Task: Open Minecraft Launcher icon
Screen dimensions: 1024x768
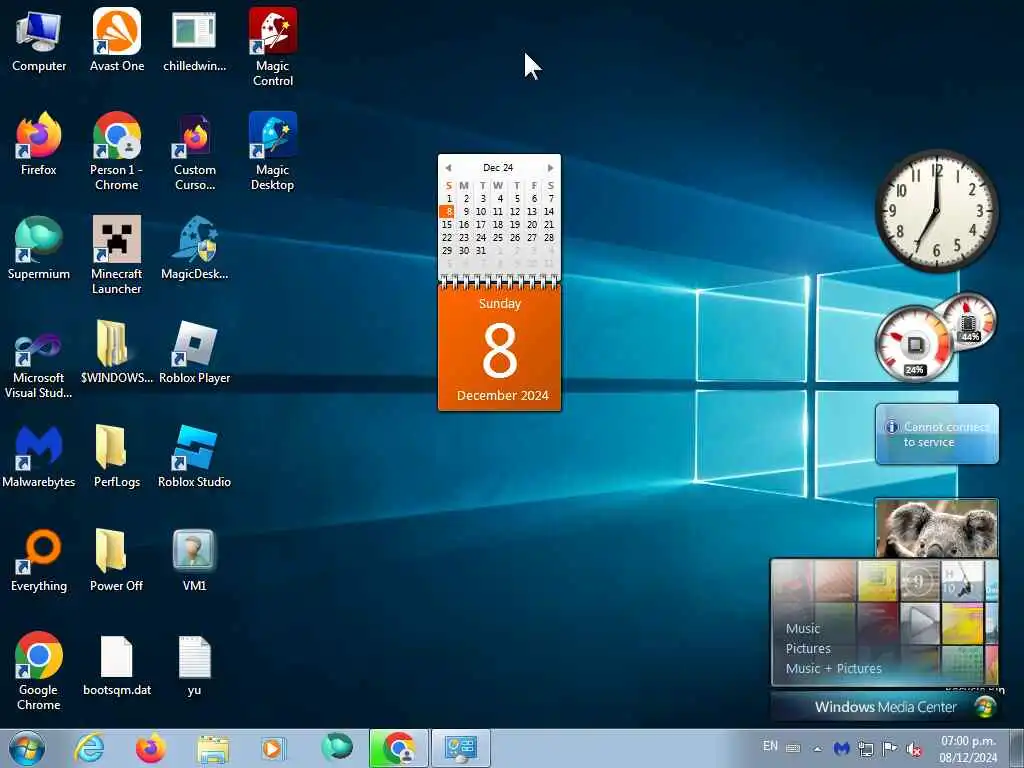Action: click(117, 255)
